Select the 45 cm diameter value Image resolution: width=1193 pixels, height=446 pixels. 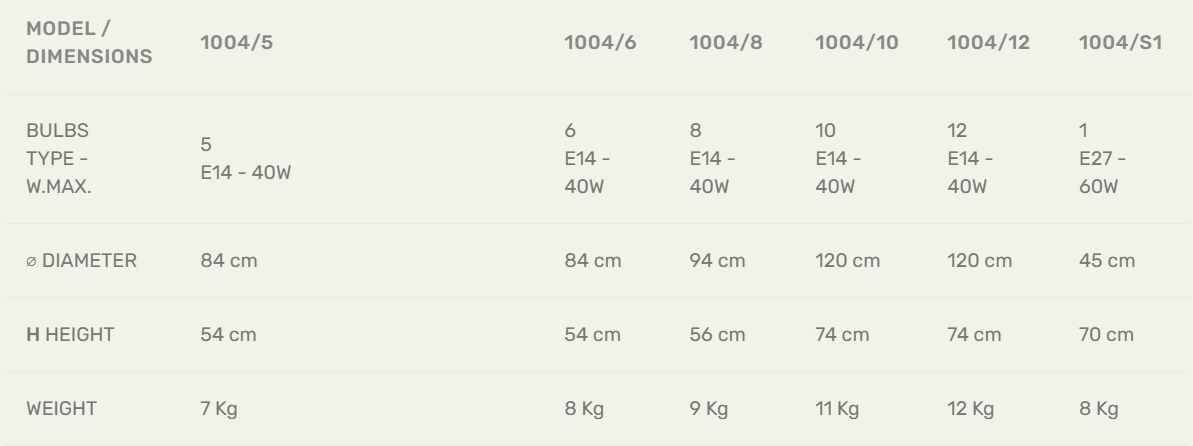[x=1107, y=261]
